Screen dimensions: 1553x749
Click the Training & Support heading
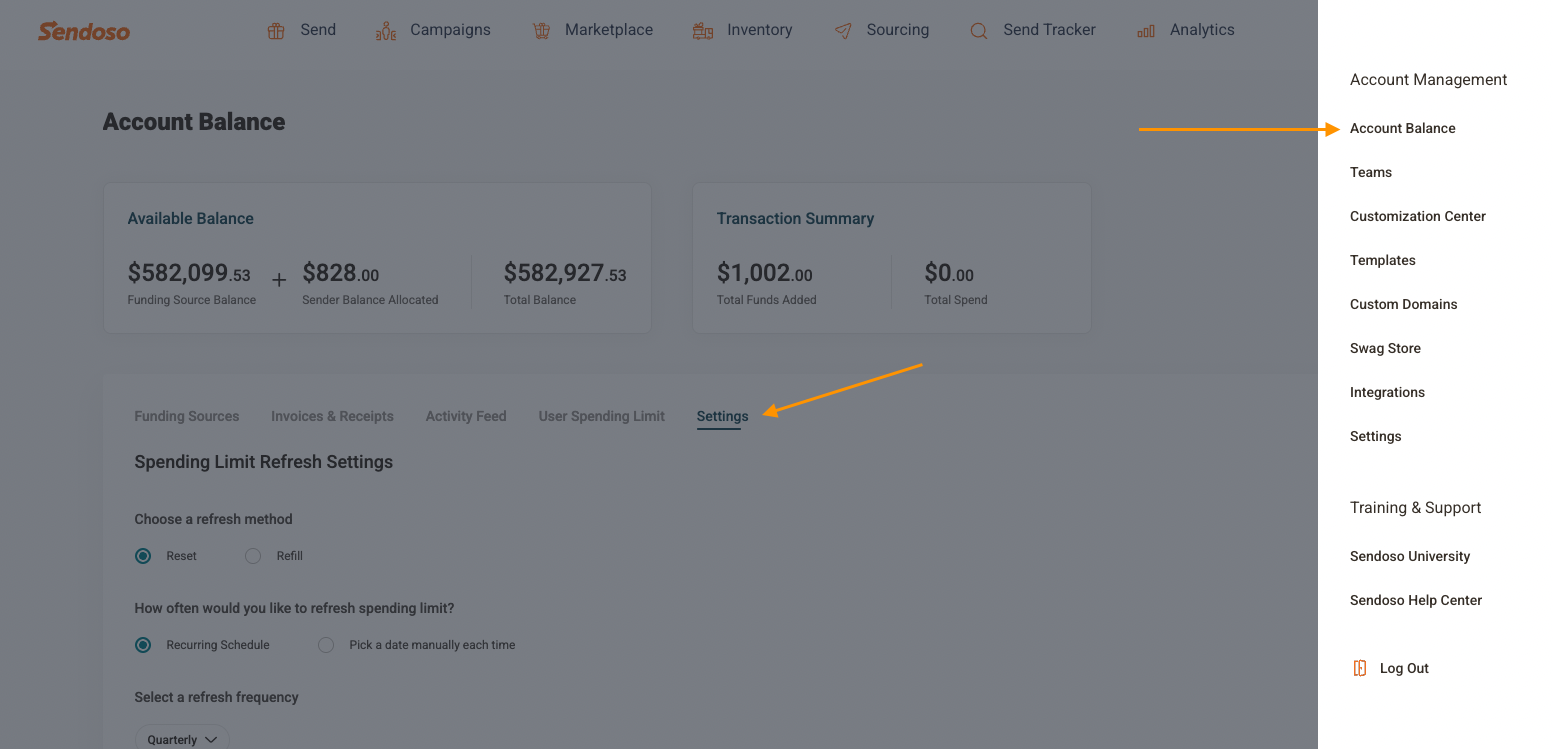coord(1416,507)
